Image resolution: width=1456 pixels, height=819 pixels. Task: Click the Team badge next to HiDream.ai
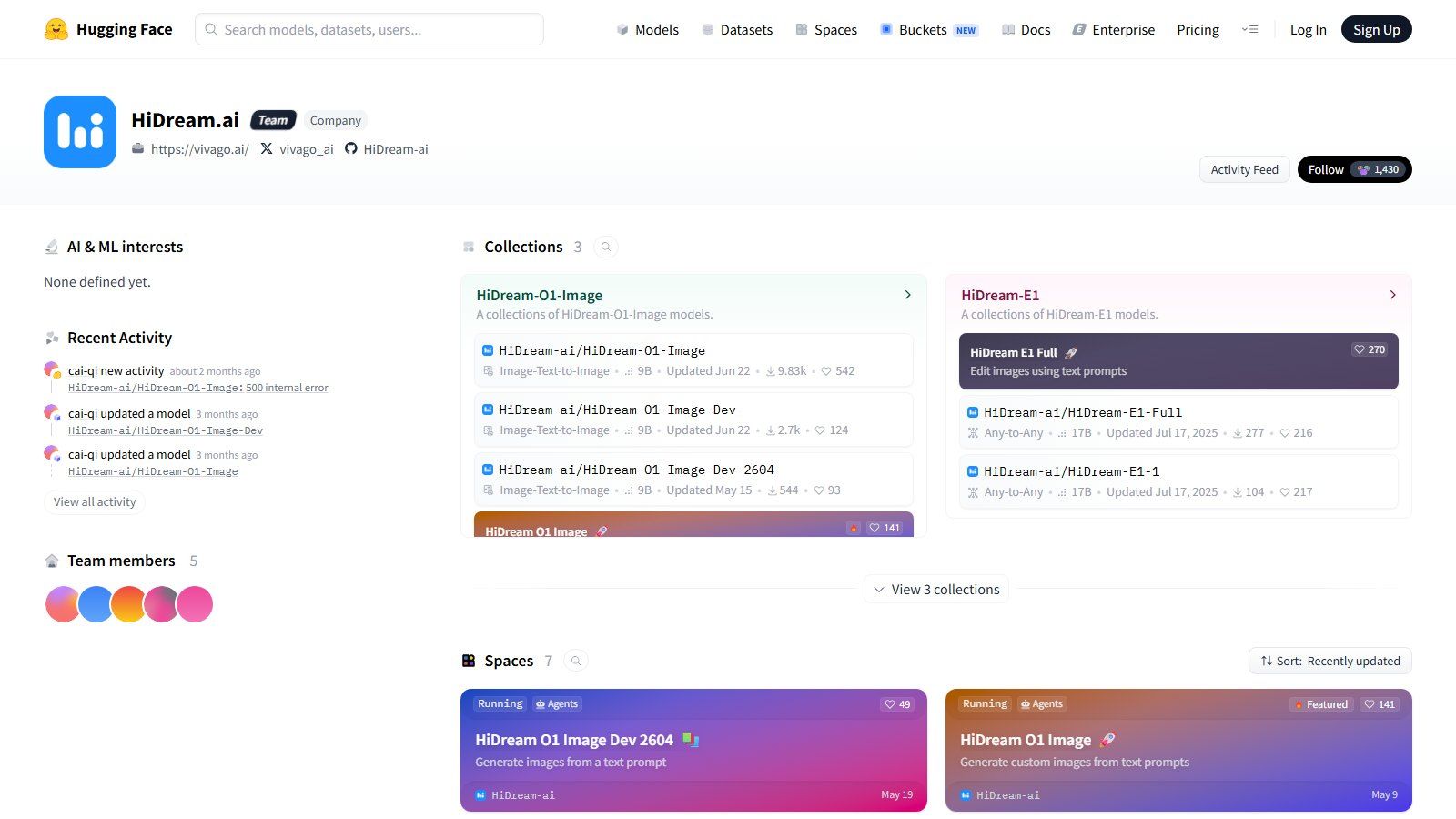[273, 120]
